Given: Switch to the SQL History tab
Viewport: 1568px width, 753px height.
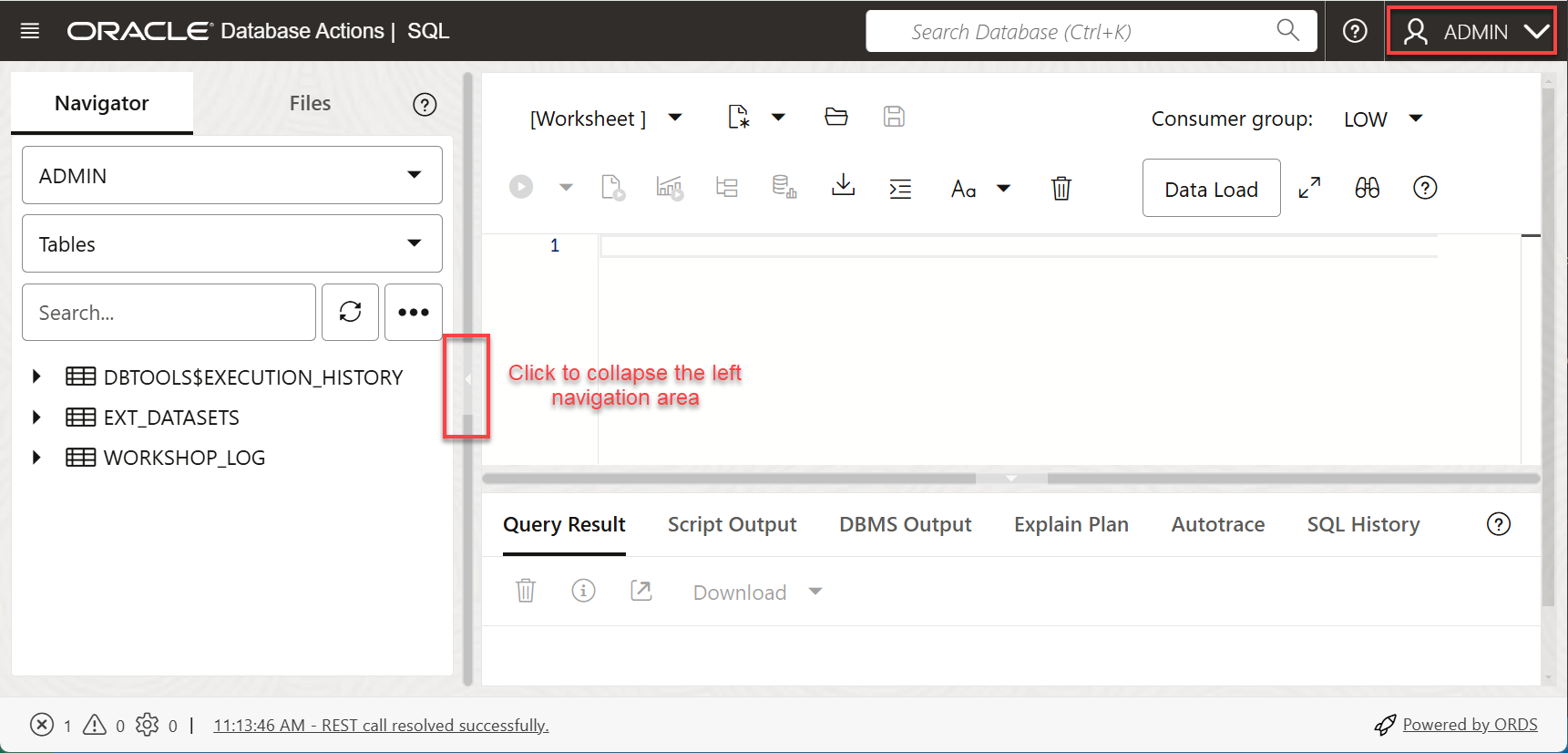Looking at the screenshot, I should [x=1363, y=524].
